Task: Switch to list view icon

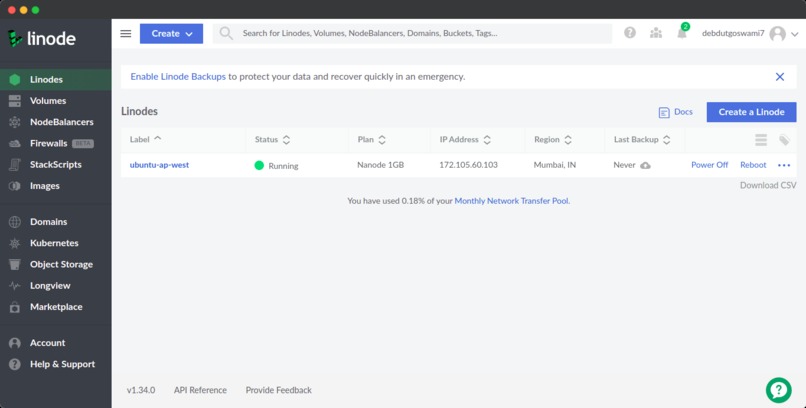Action: point(761,140)
